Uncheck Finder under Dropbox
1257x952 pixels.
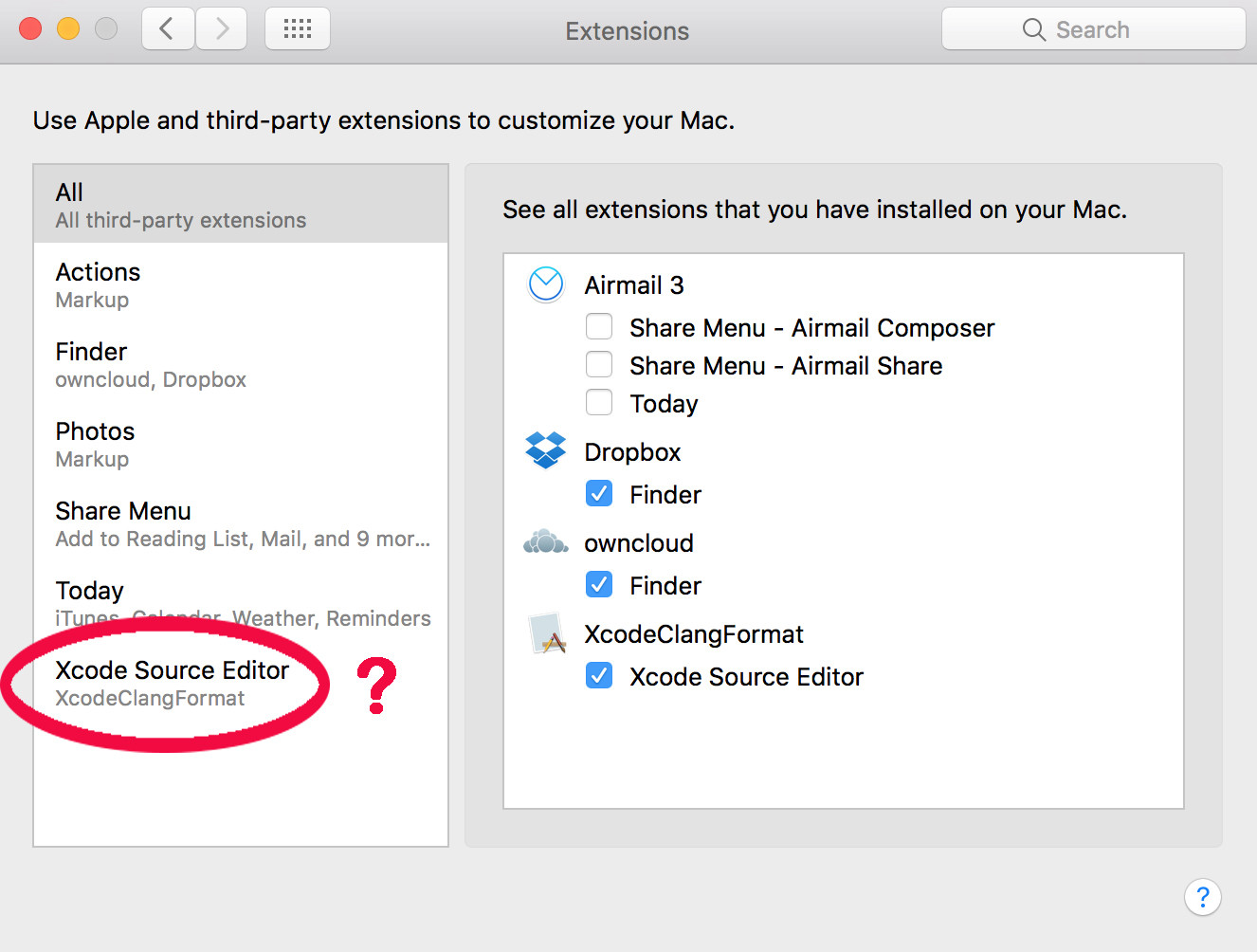[599, 494]
